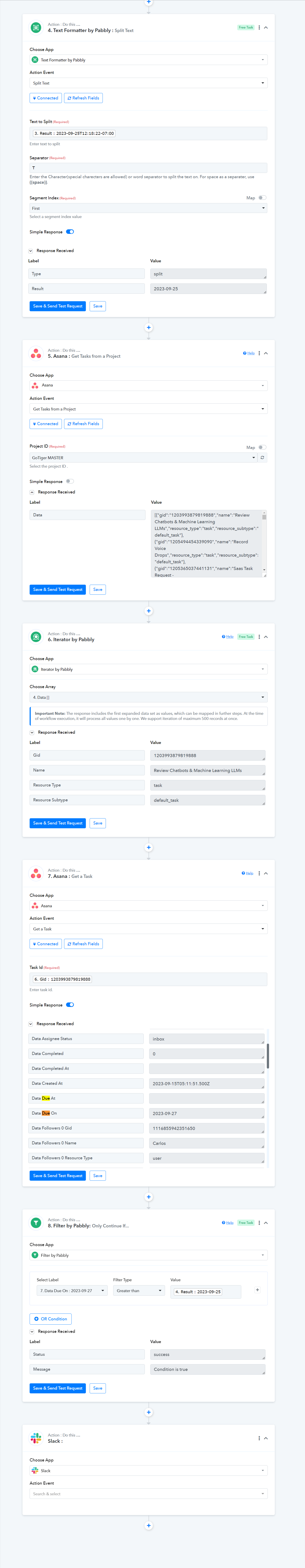Toggle the Map switch for Segment Index
The image size is (305, 1568).
pyautogui.click(x=262, y=198)
